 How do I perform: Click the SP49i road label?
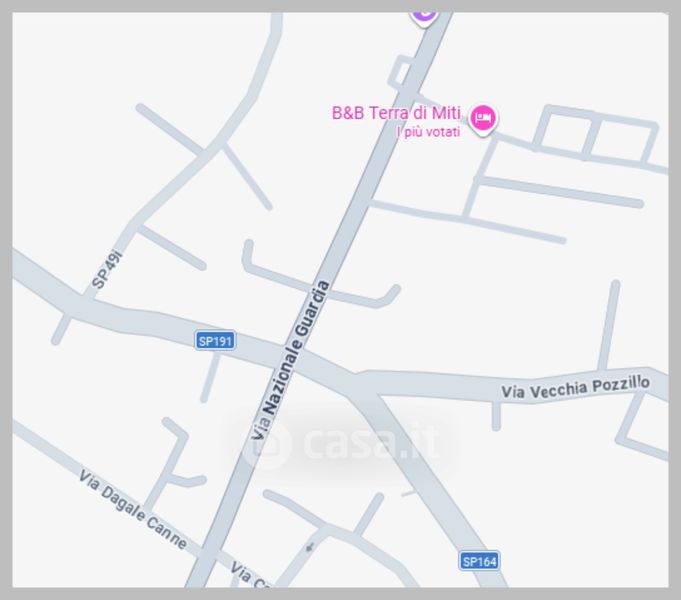107,269
